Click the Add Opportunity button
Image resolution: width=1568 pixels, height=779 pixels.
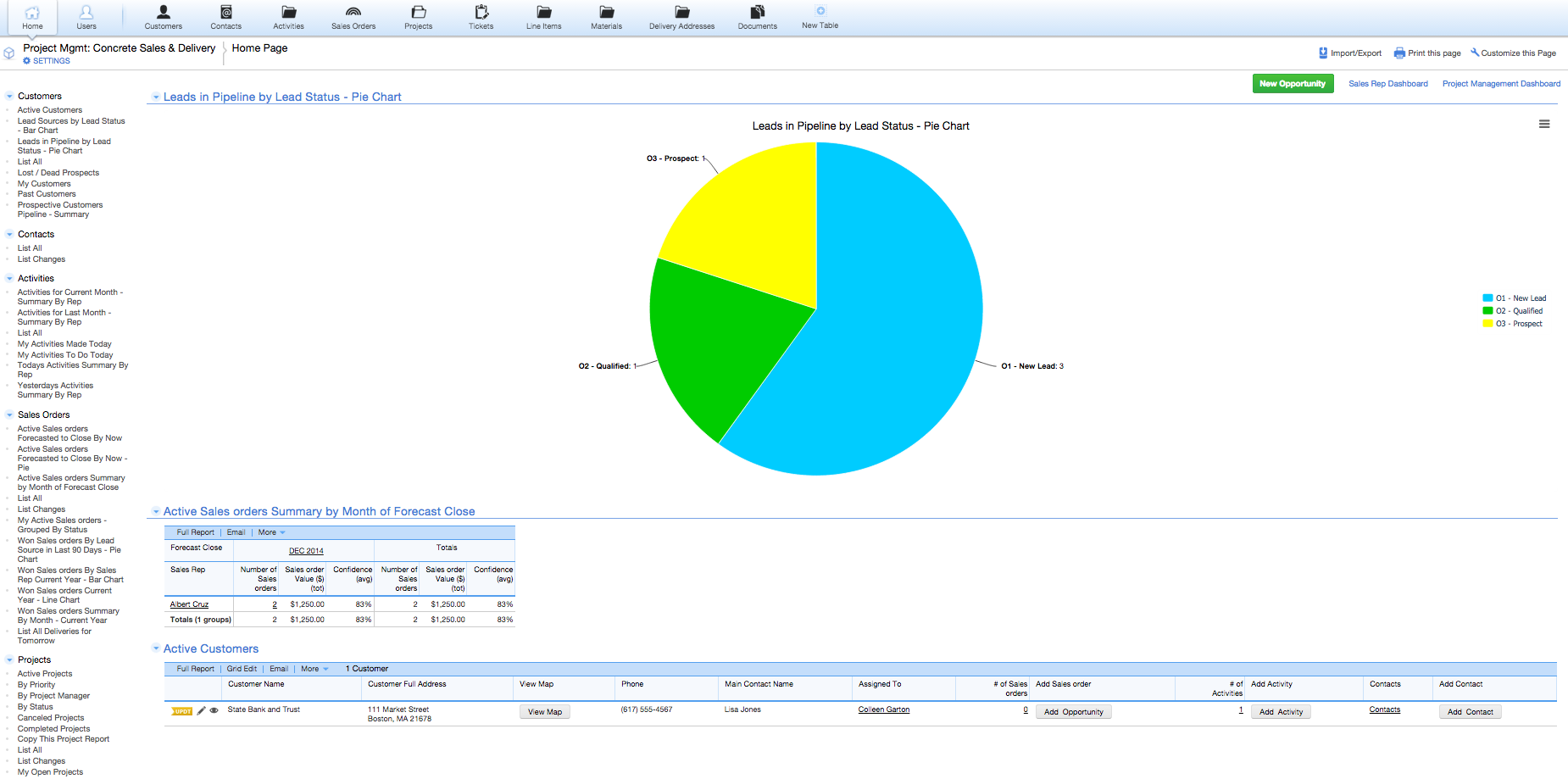click(x=1073, y=712)
